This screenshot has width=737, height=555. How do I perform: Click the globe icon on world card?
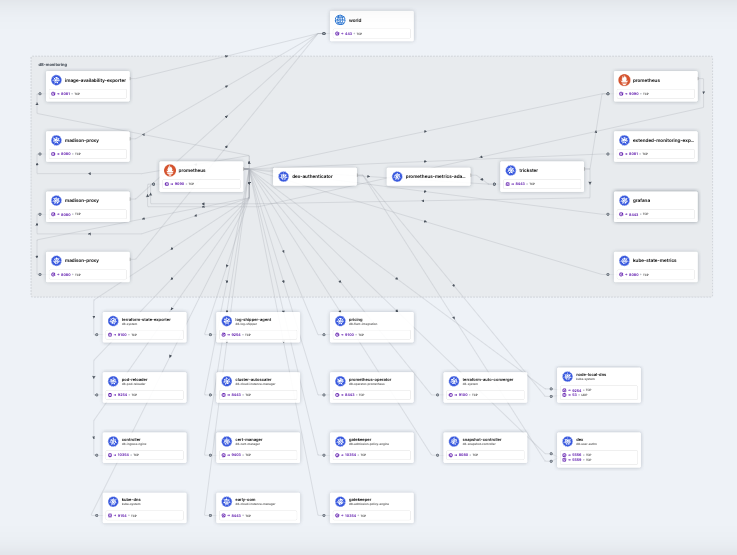[340, 20]
